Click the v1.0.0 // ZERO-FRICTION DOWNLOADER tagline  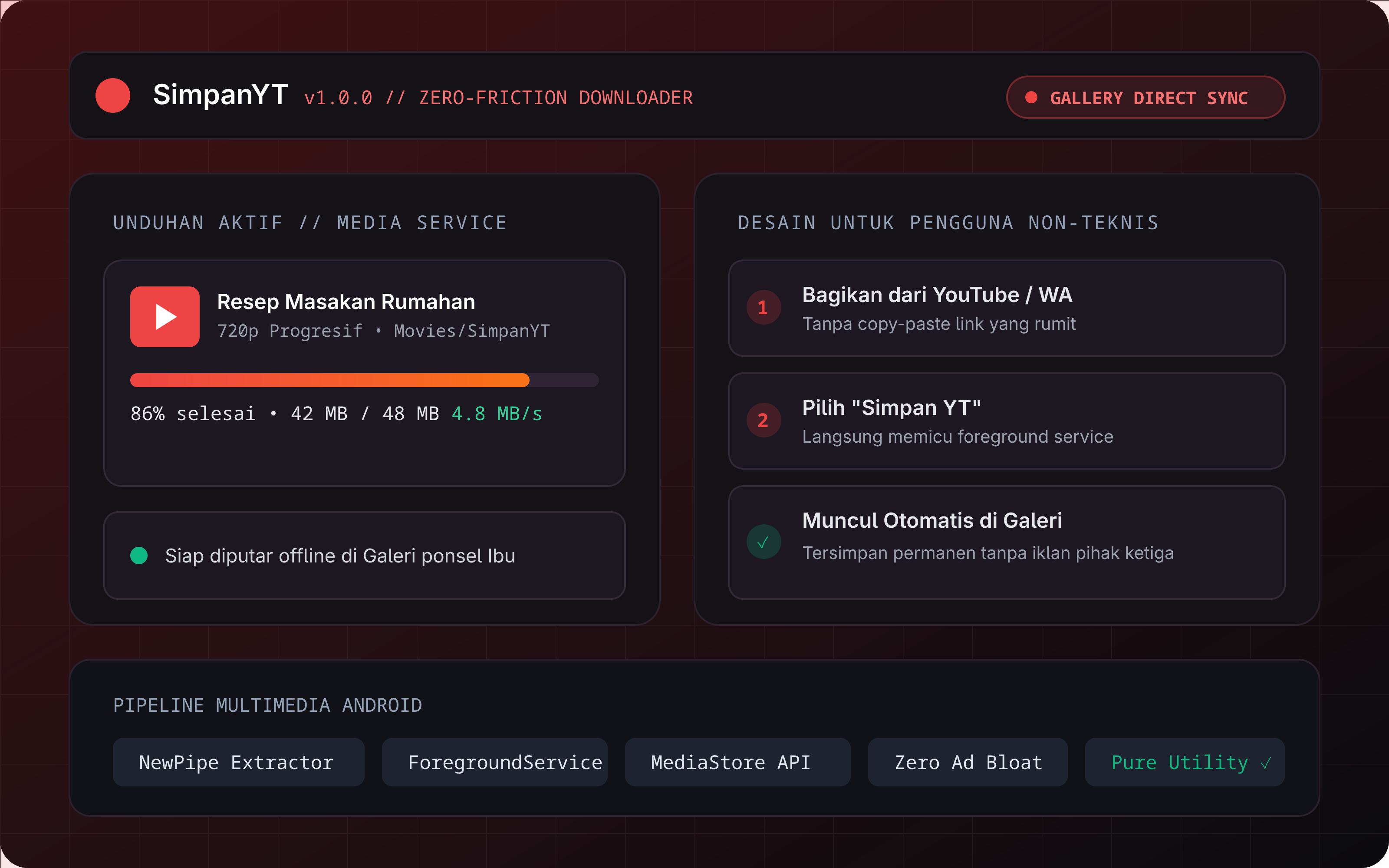coord(498,98)
